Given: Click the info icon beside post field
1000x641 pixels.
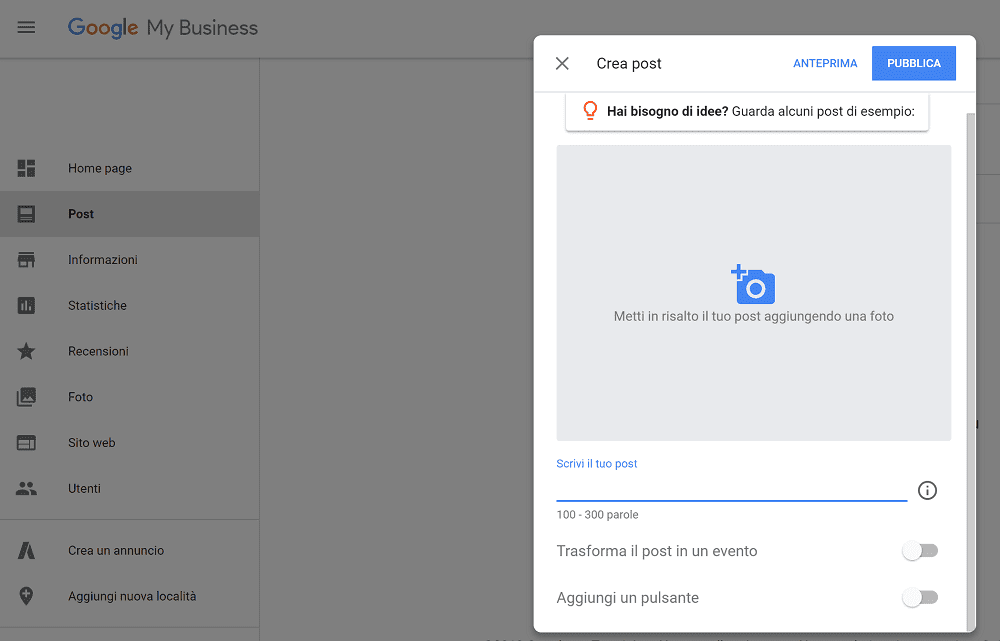Looking at the screenshot, I should (x=927, y=490).
